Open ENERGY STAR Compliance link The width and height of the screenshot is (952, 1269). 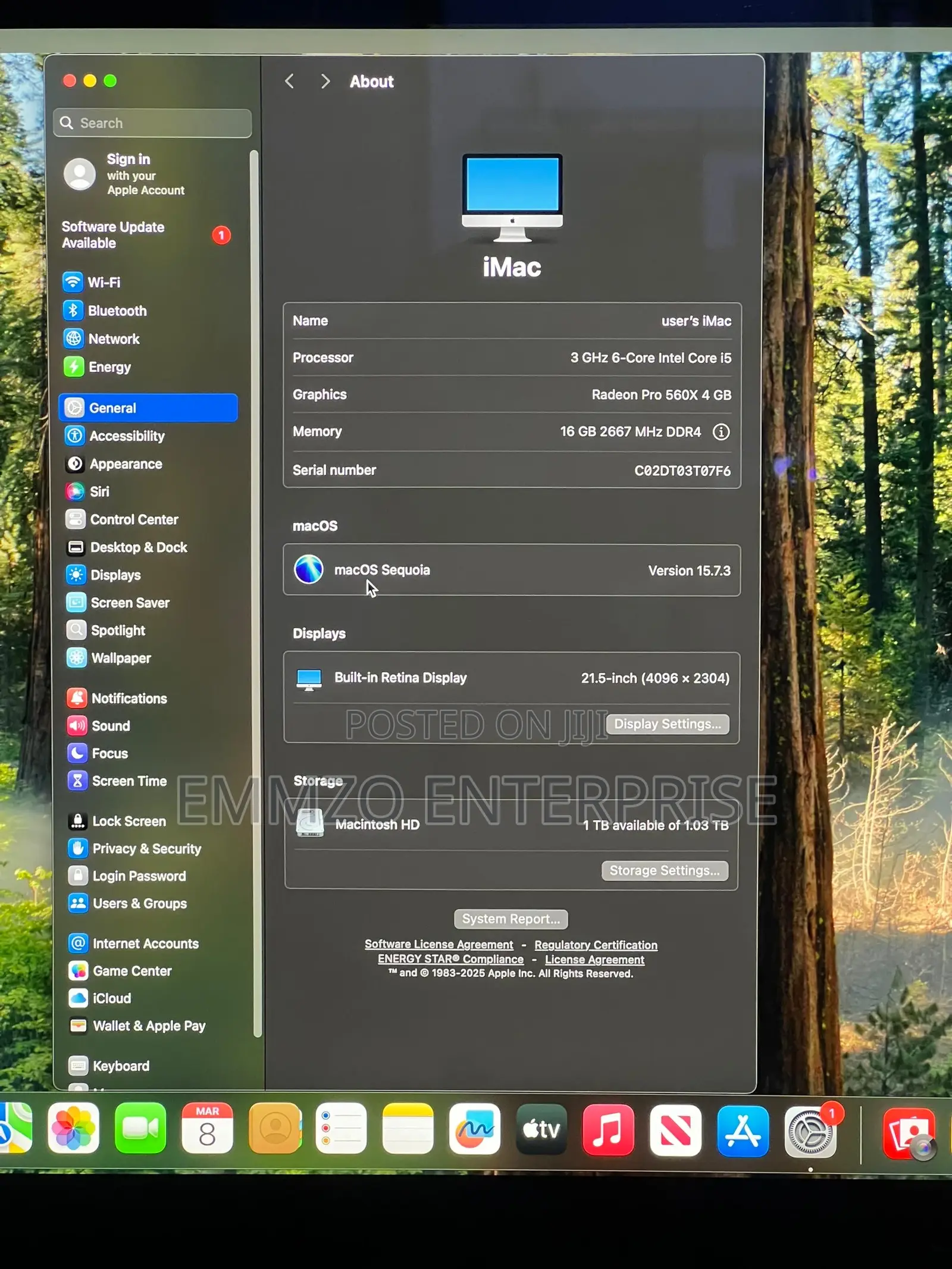(451, 958)
